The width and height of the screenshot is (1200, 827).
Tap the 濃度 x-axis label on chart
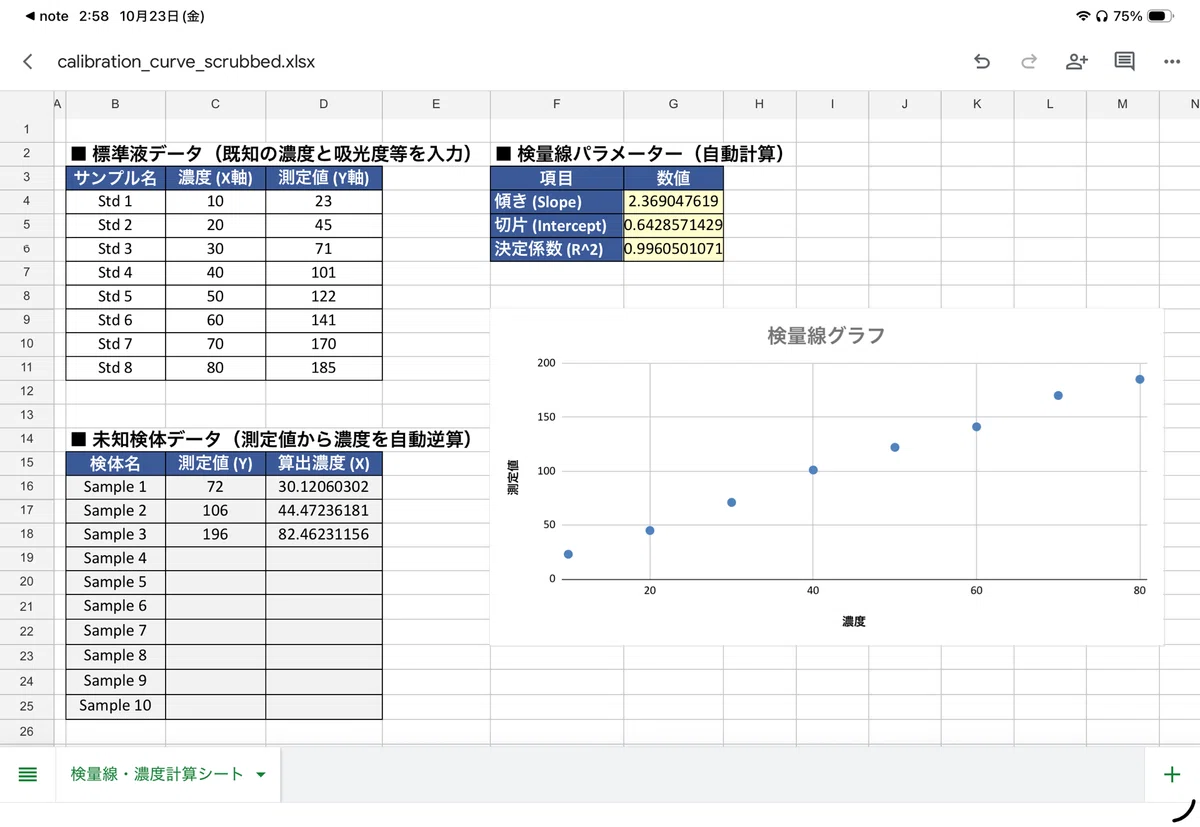click(853, 621)
